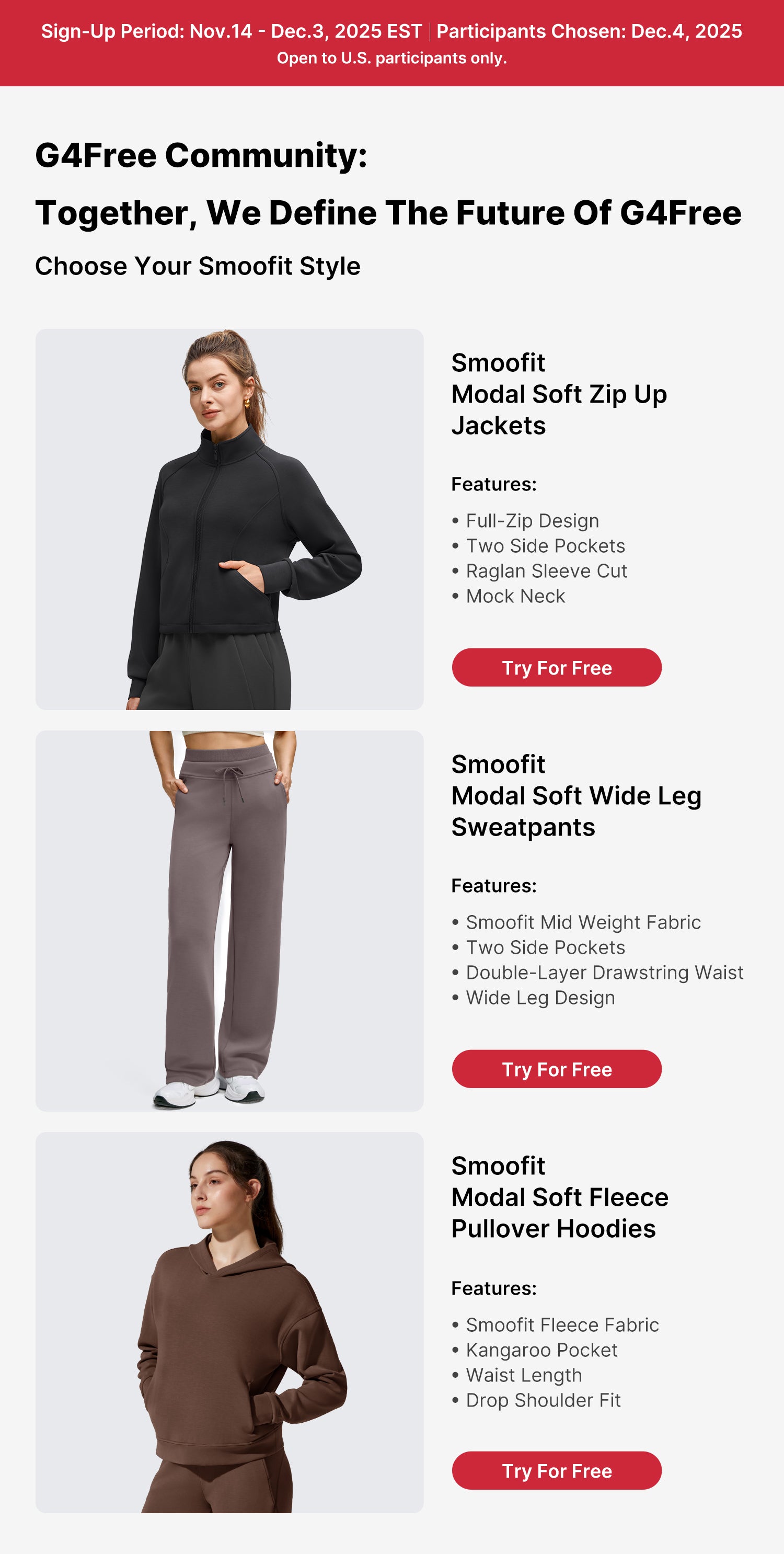Click Try For Free for Wide Leg Sweatpants
784x1554 pixels.
click(x=557, y=1069)
